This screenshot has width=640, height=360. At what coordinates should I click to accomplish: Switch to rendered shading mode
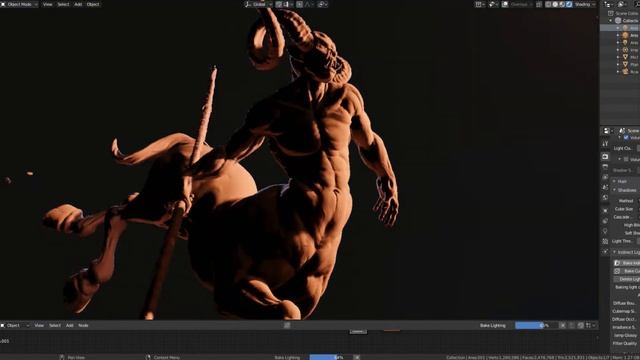(569, 4)
